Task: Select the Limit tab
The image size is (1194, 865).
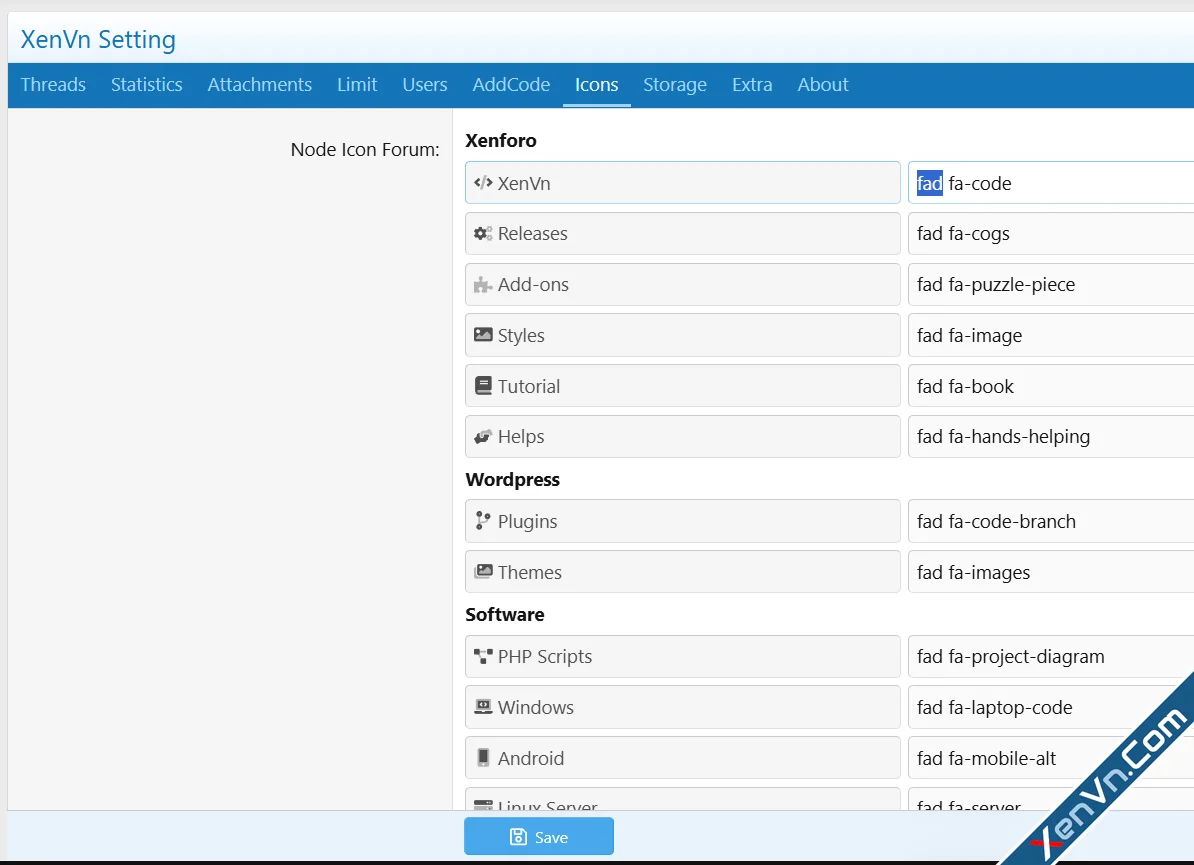Action: (357, 85)
